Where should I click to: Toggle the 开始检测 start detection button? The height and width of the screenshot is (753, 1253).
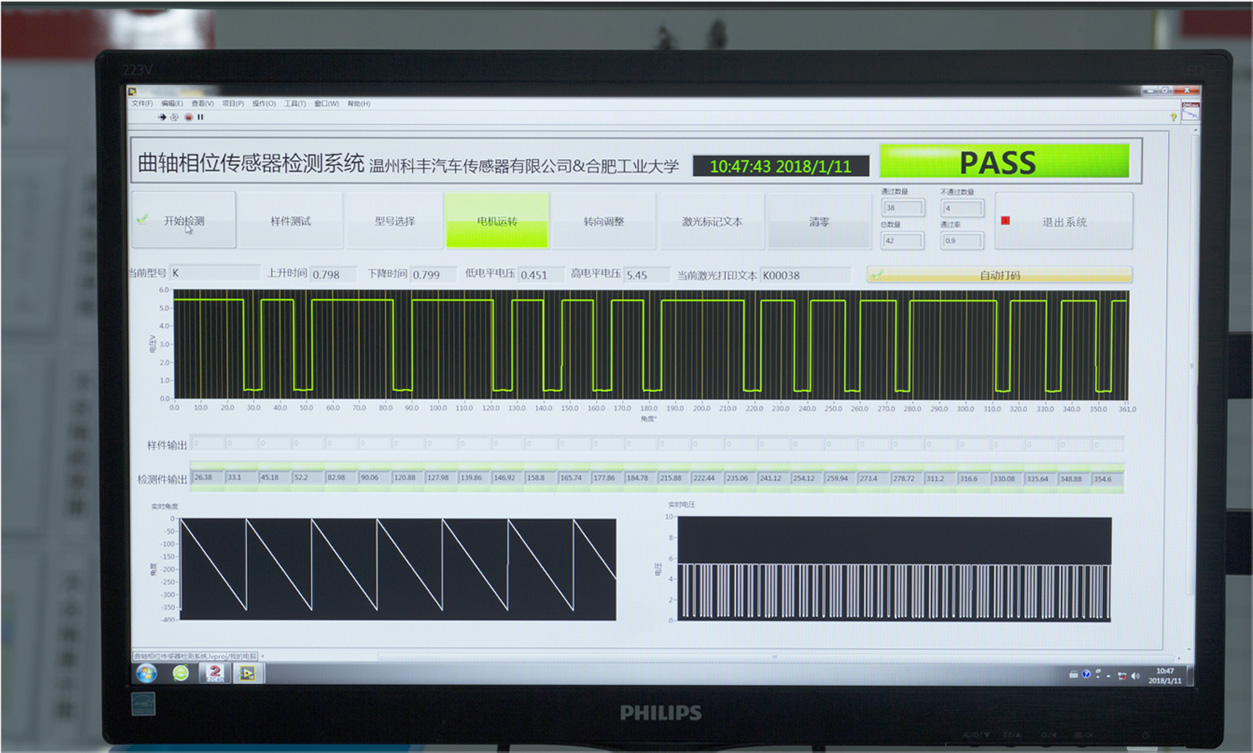tap(184, 221)
